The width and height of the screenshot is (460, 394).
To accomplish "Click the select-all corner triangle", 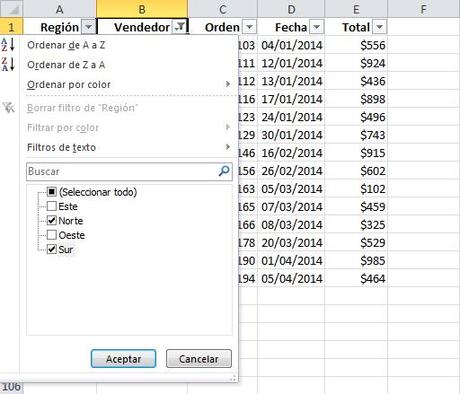I will (13, 10).
